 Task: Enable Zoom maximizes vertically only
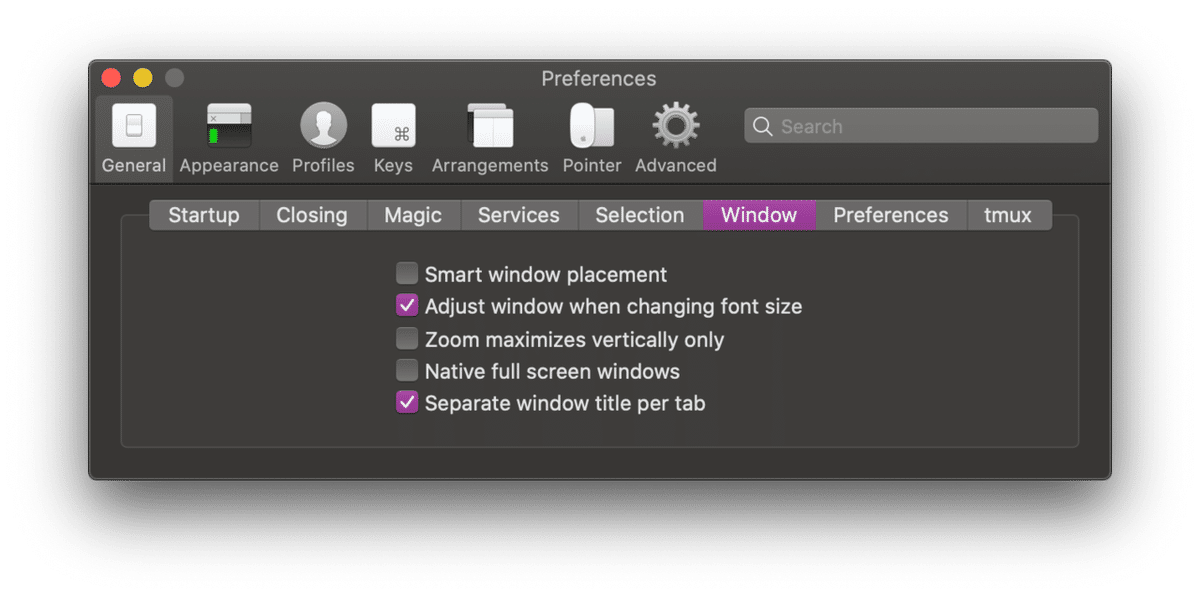[x=407, y=339]
